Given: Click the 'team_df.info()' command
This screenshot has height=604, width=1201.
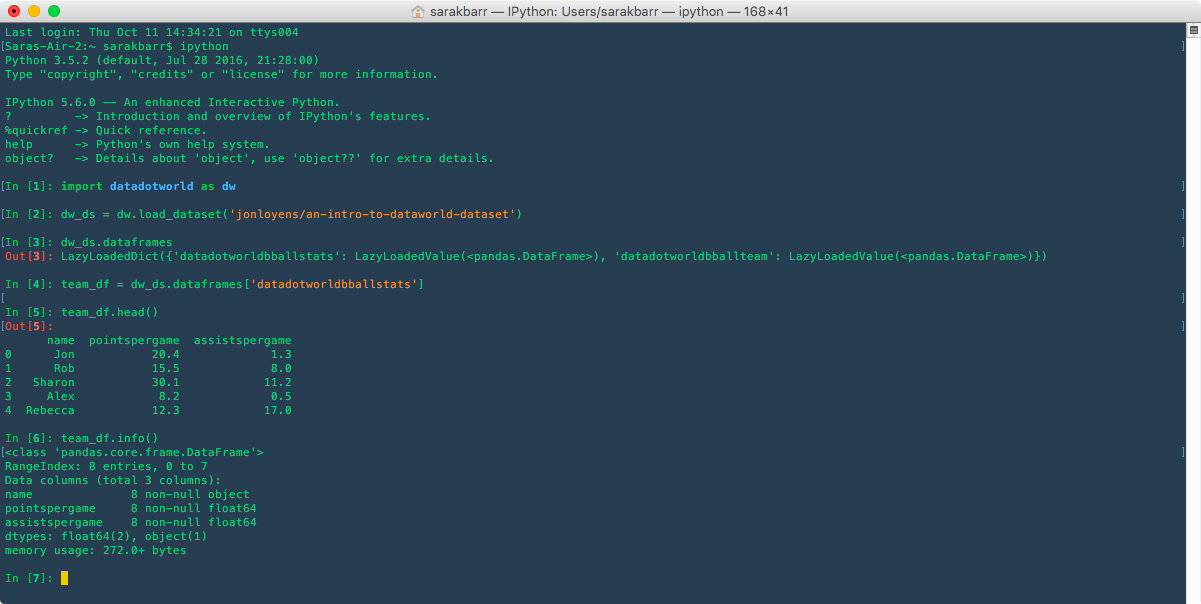Looking at the screenshot, I should pyautogui.click(x=109, y=438).
